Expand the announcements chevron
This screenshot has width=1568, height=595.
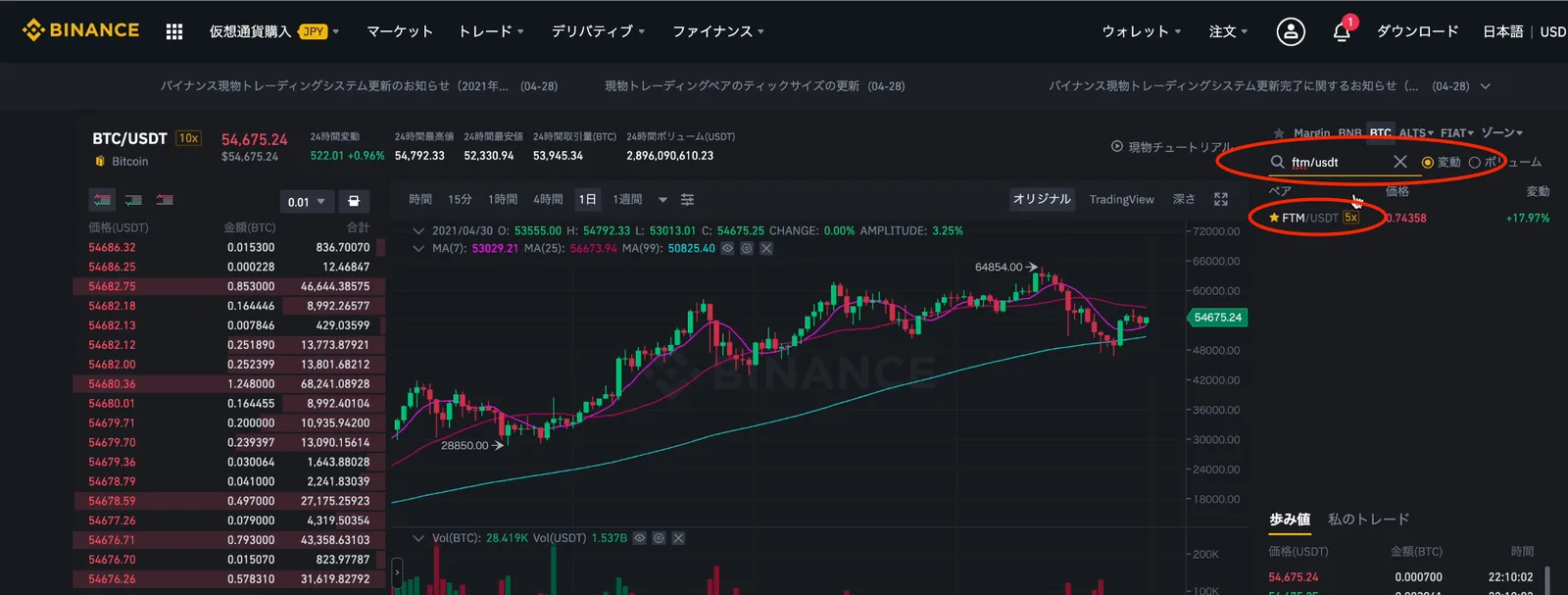click(x=1486, y=86)
